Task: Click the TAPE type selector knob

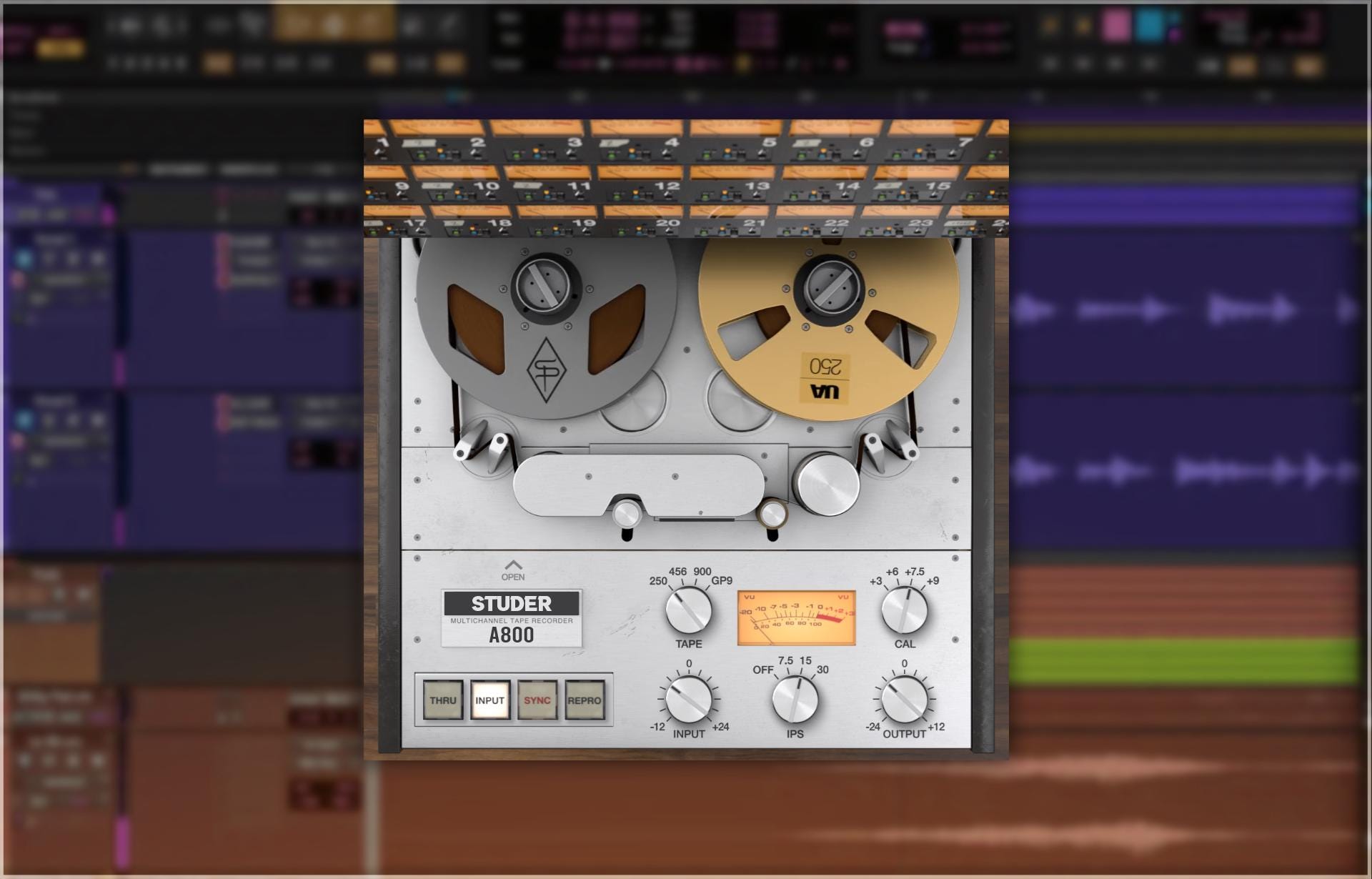Action: pos(688,610)
